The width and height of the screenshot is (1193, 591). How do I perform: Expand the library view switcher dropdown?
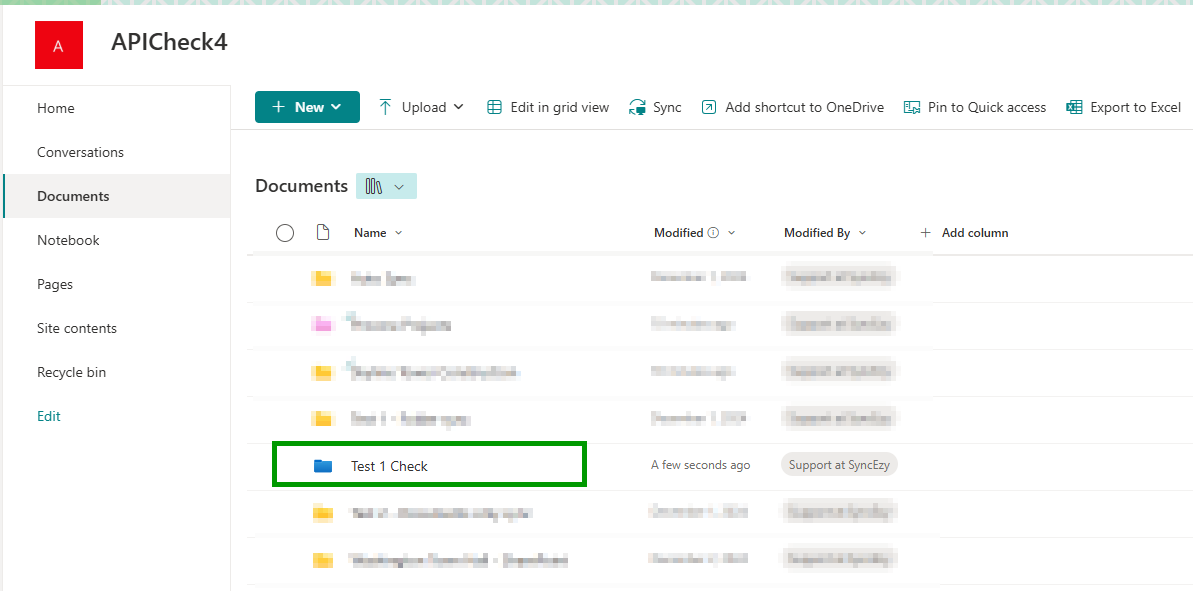[386, 186]
